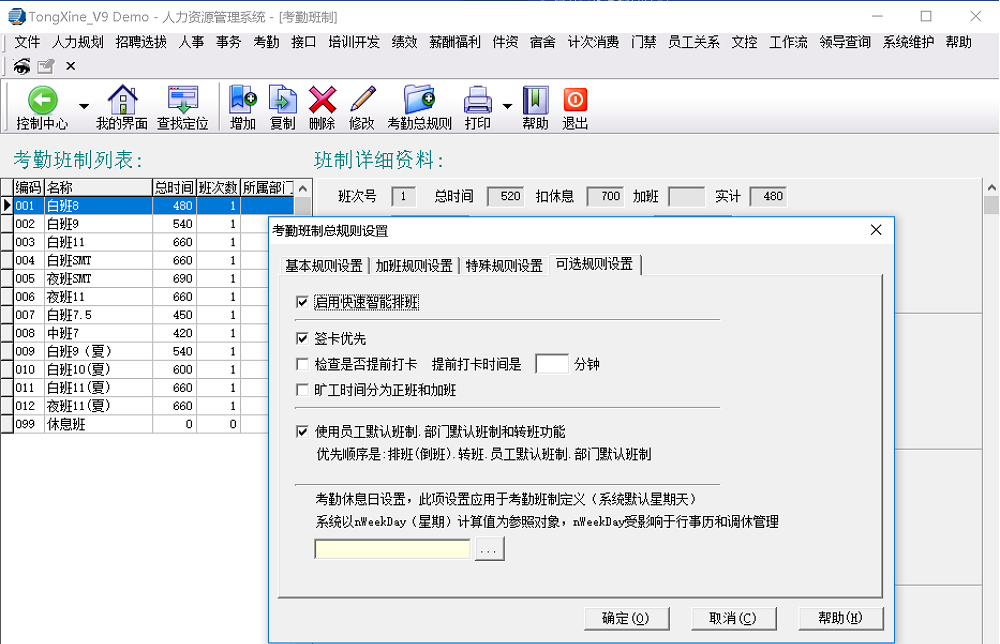Click 增加 to add a shift
The image size is (1000, 644).
(242, 100)
